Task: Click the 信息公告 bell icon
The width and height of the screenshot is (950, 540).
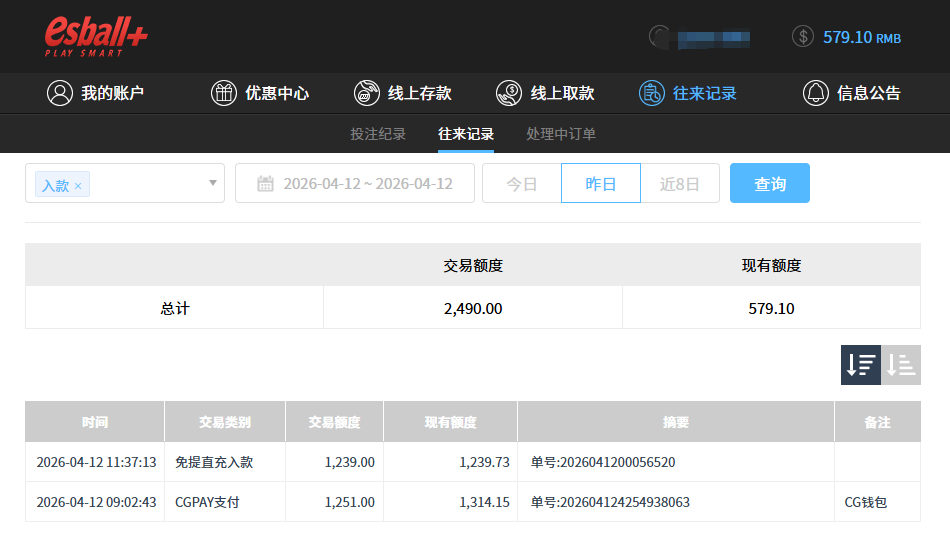Action: (816, 93)
